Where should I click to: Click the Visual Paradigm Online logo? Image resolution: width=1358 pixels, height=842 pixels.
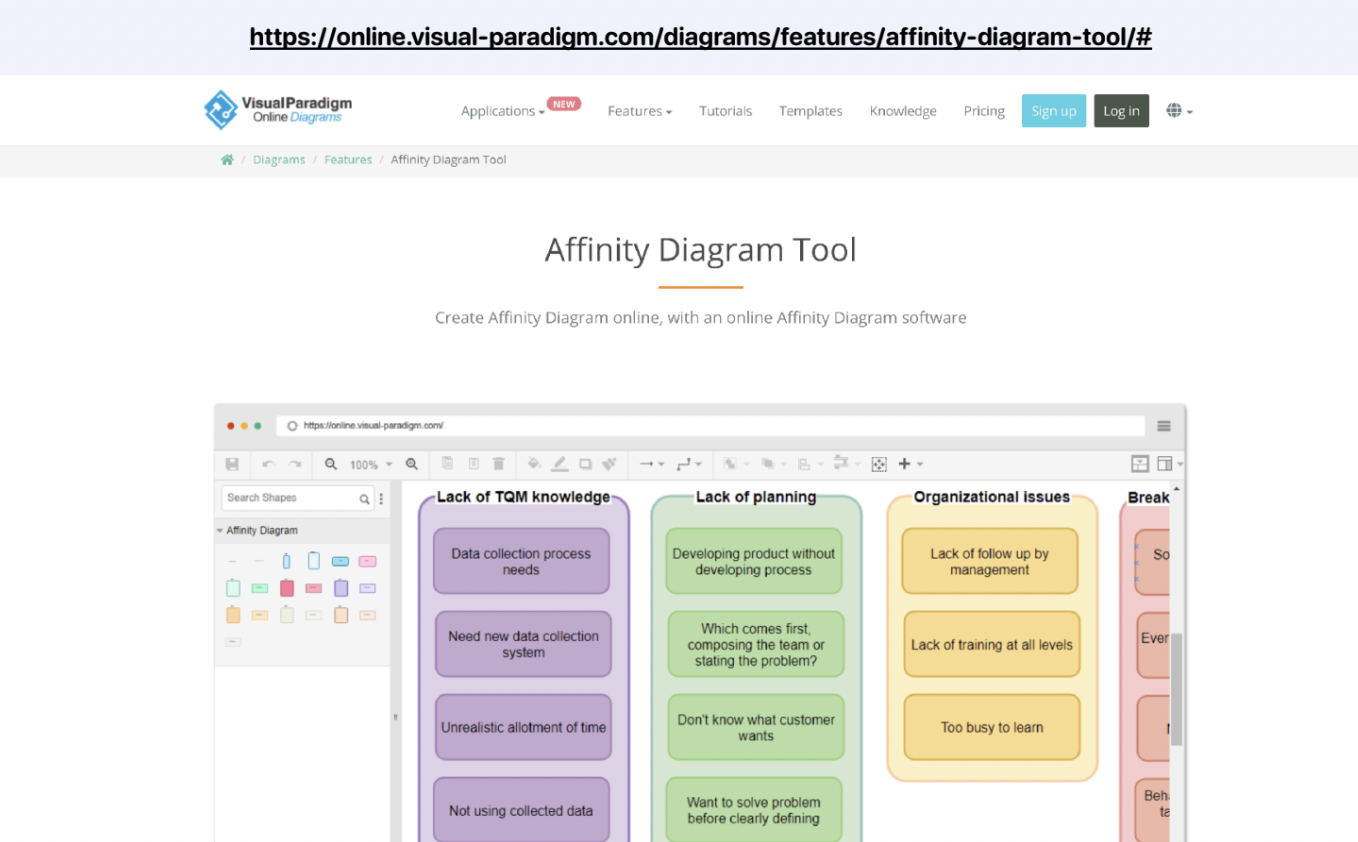278,110
